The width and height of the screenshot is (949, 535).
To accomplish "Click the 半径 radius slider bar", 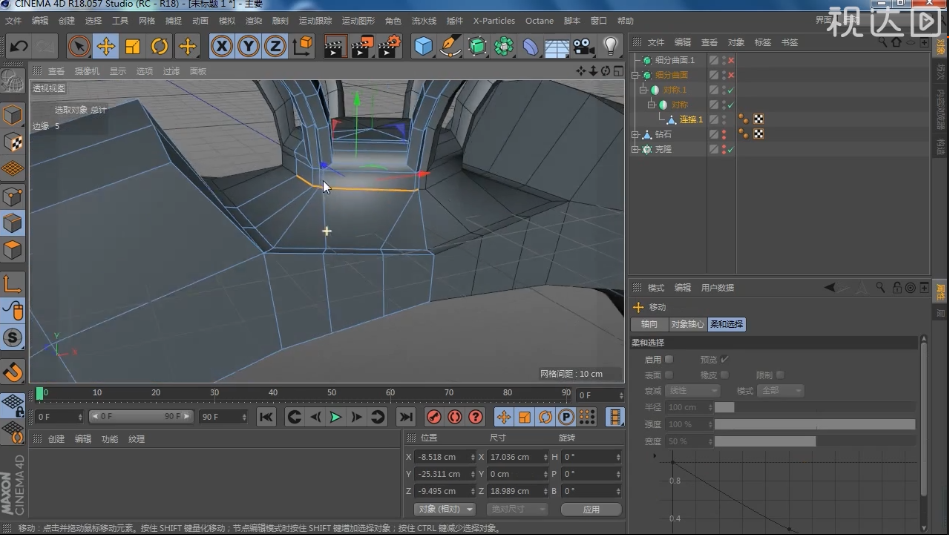I will [x=815, y=407].
